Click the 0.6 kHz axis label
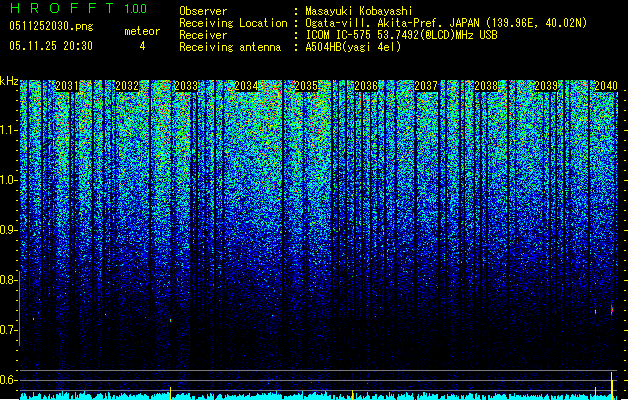The height and width of the screenshot is (400, 629). (7, 380)
